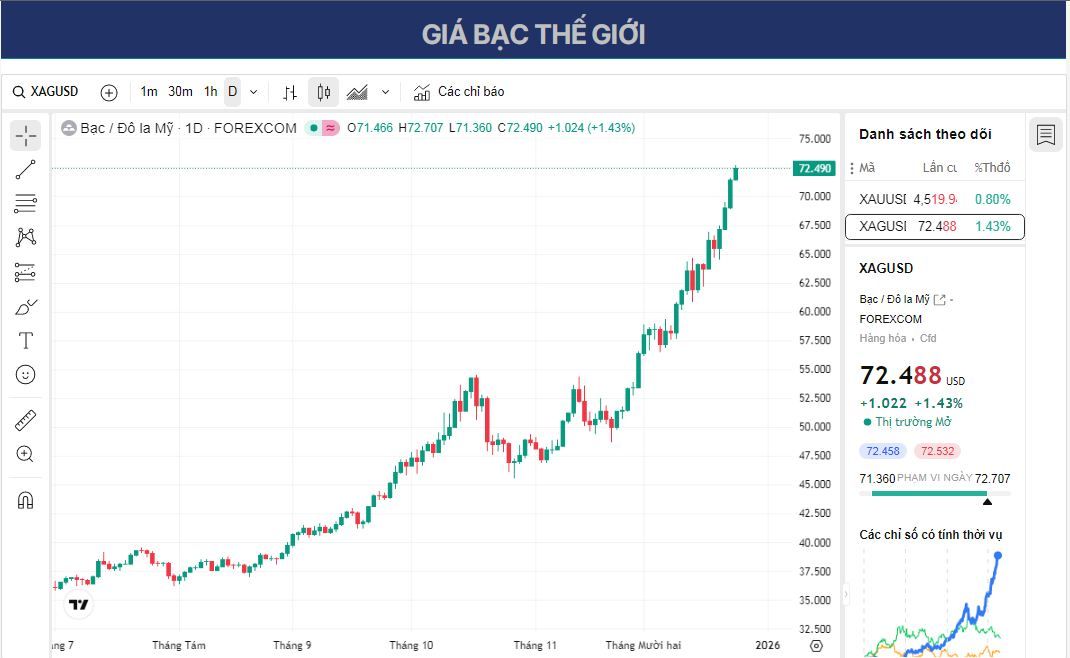Viewport: 1070px width, 658px height.
Task: Select the zoom-in tool
Action: [25, 454]
